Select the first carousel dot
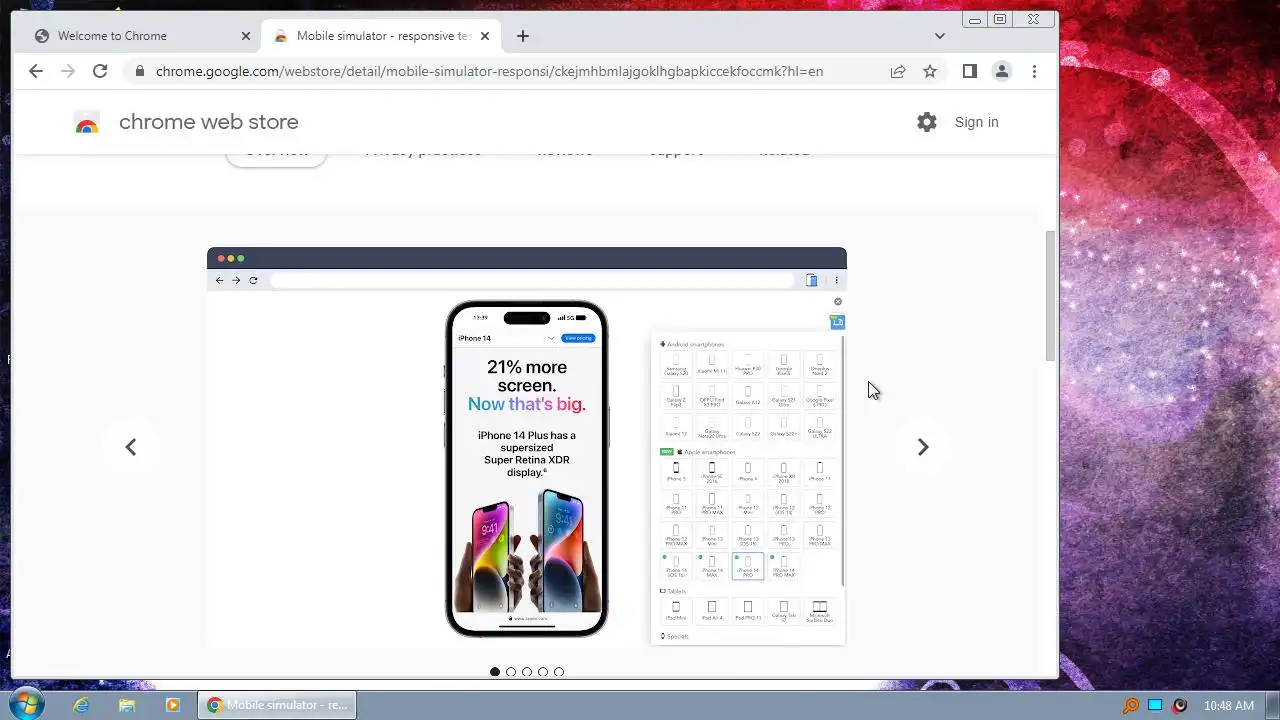The height and width of the screenshot is (720, 1280). (495, 672)
